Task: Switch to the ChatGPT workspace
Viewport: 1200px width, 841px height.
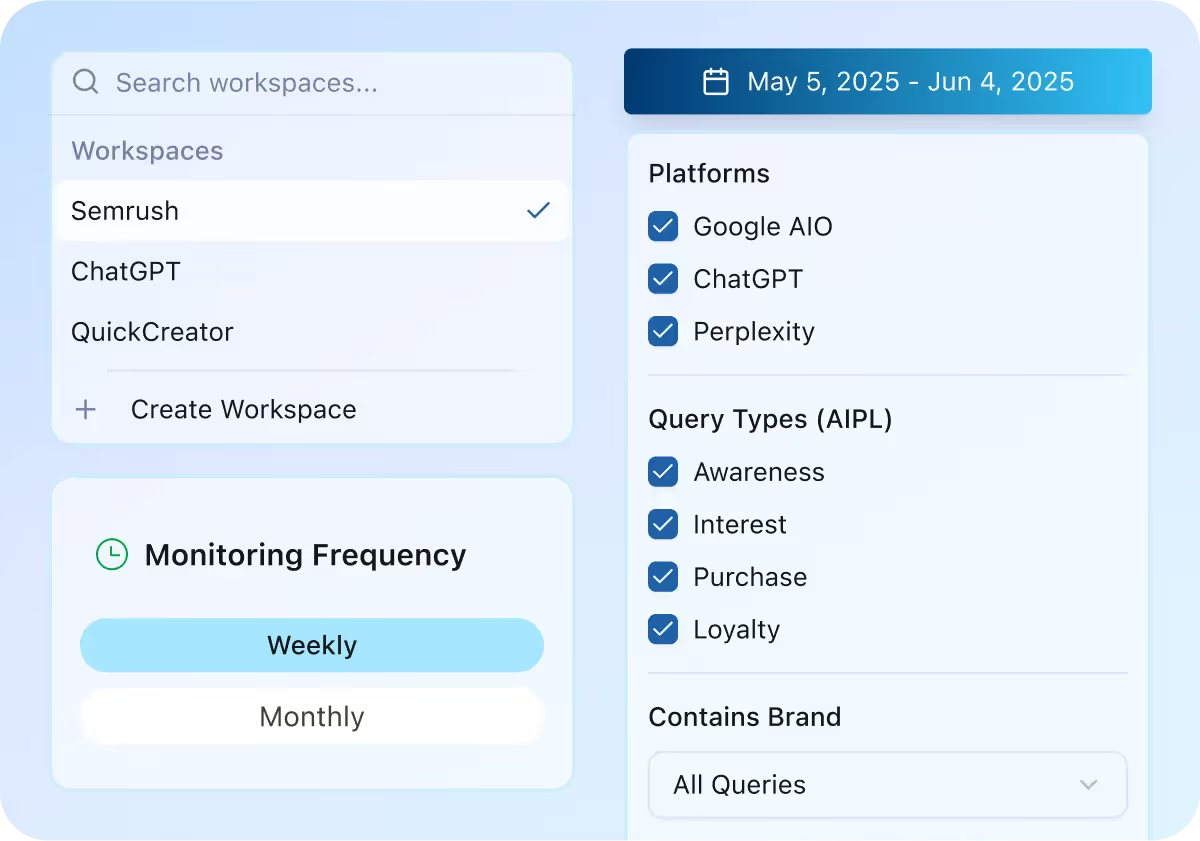Action: click(311, 271)
